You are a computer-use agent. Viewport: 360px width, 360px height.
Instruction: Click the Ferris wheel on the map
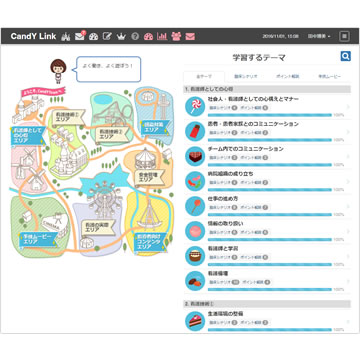tap(104, 199)
